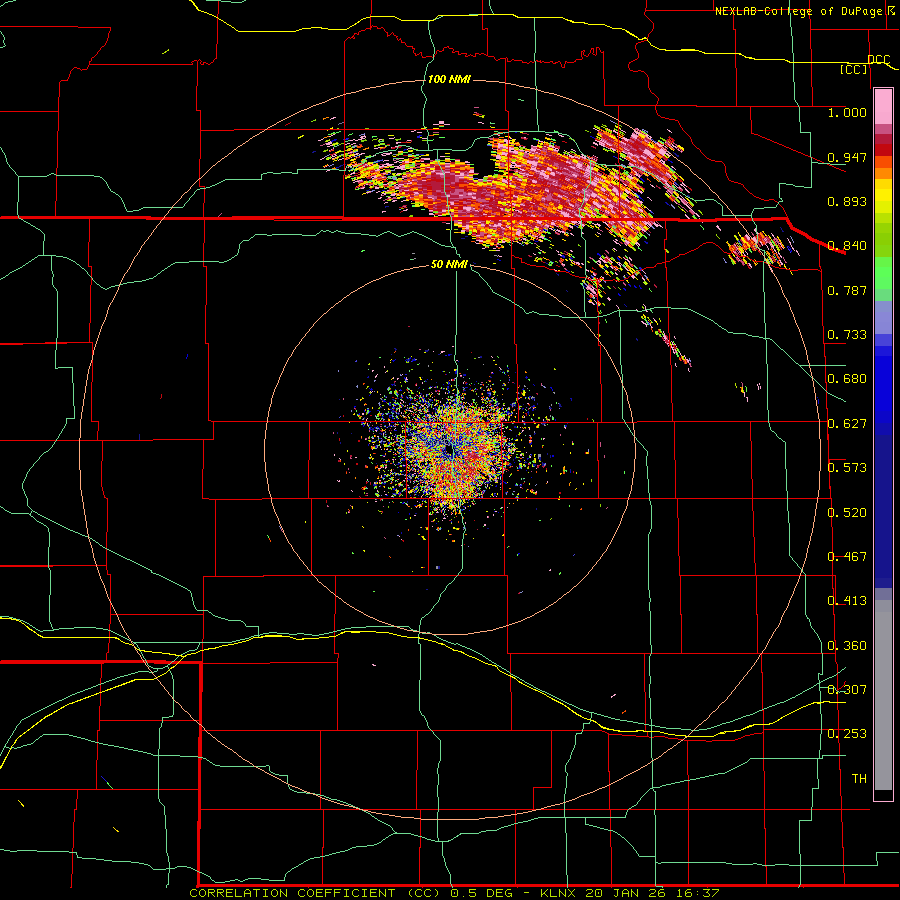900x900 pixels.
Task: Click the 0.787 legend value
Action: 847,290
